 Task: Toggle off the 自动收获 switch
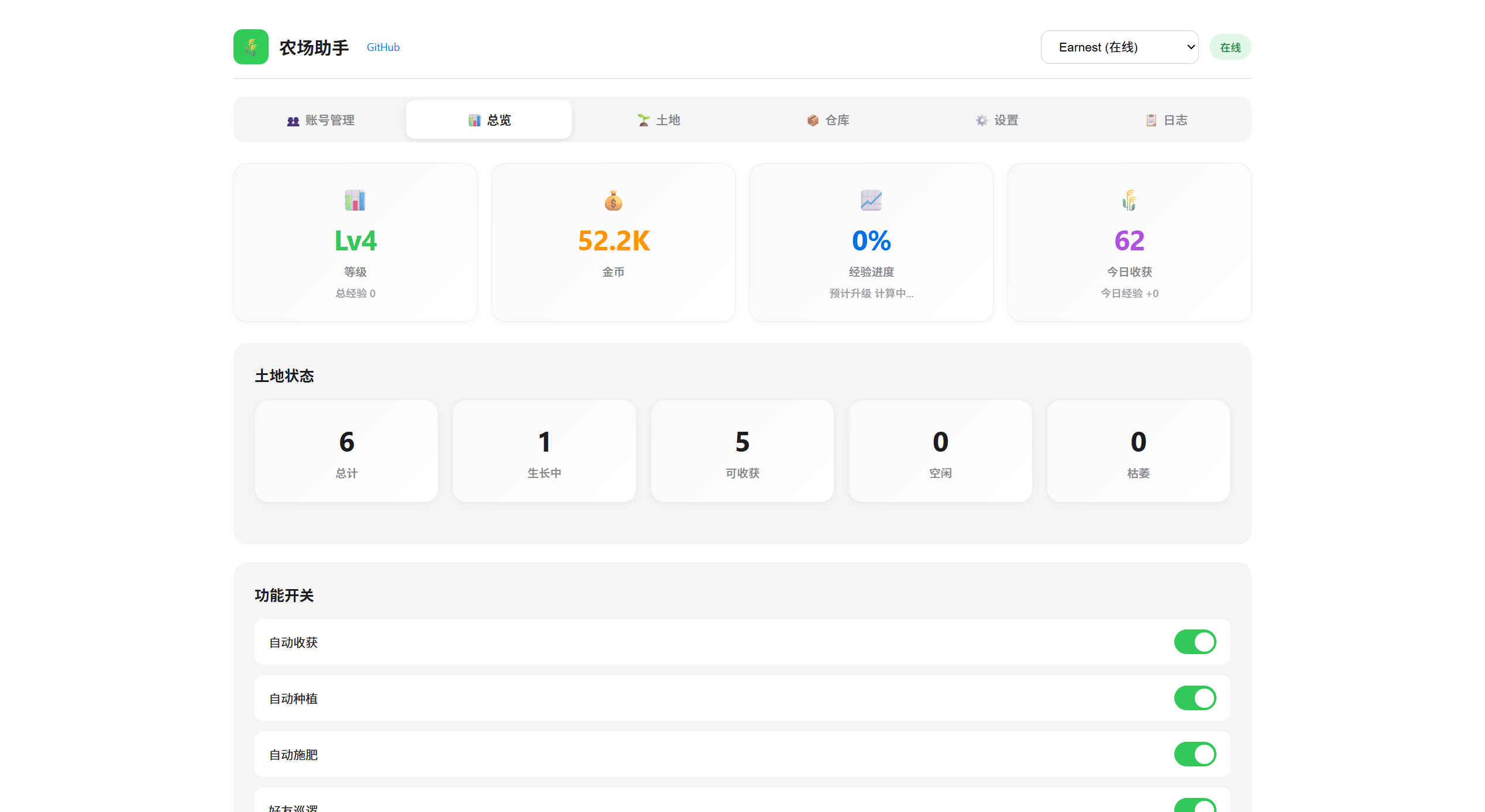point(1195,642)
